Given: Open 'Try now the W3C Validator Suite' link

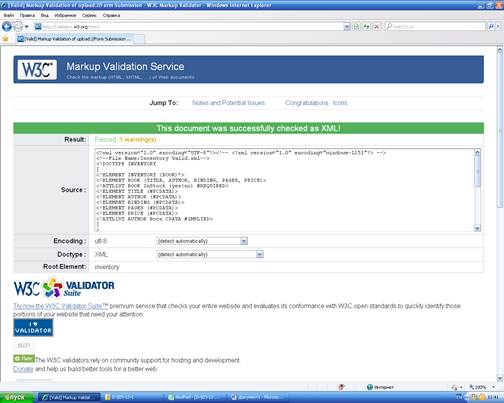Looking at the screenshot, I should (x=61, y=306).
